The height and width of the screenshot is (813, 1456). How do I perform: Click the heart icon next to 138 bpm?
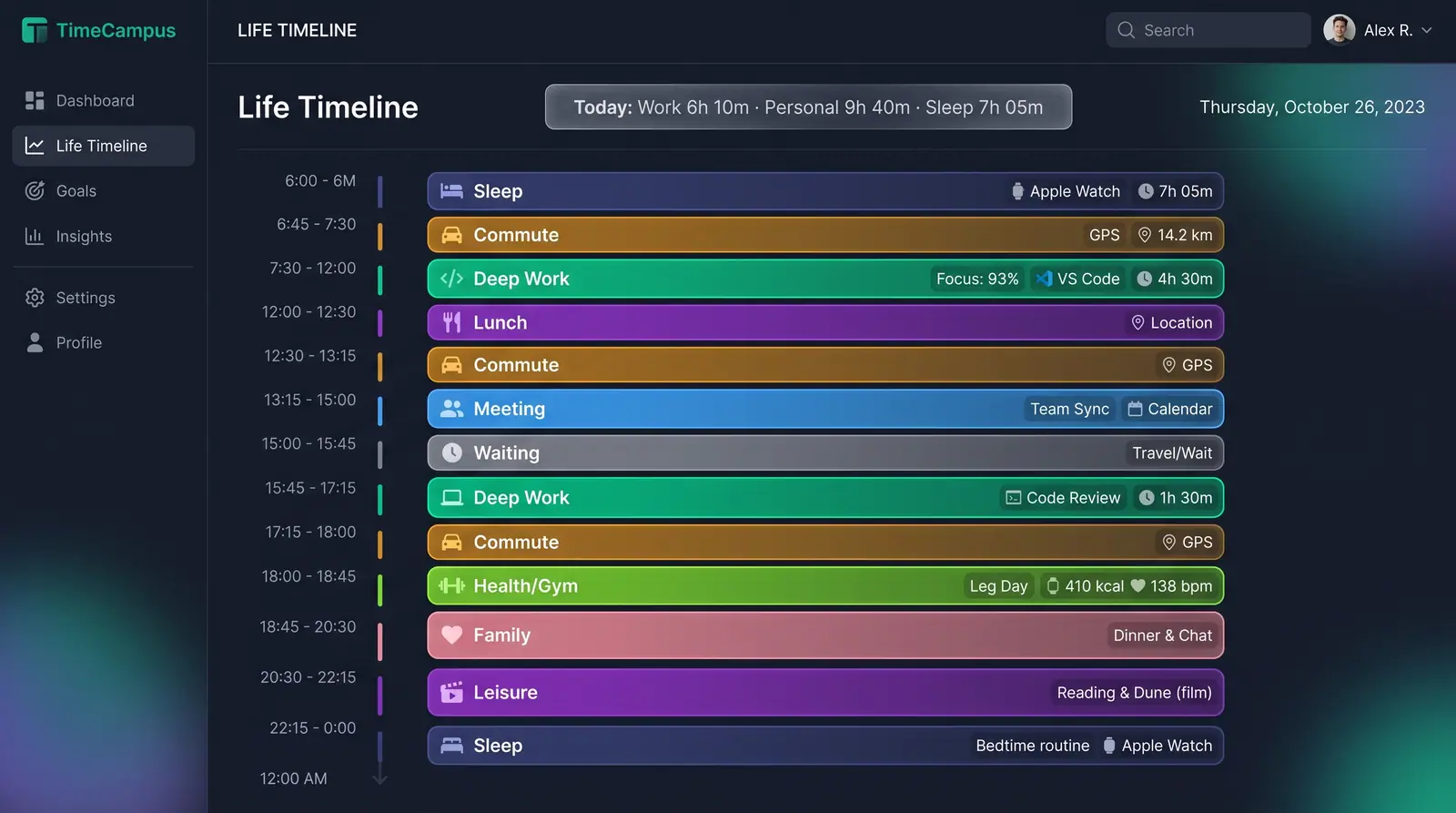pos(1137,585)
